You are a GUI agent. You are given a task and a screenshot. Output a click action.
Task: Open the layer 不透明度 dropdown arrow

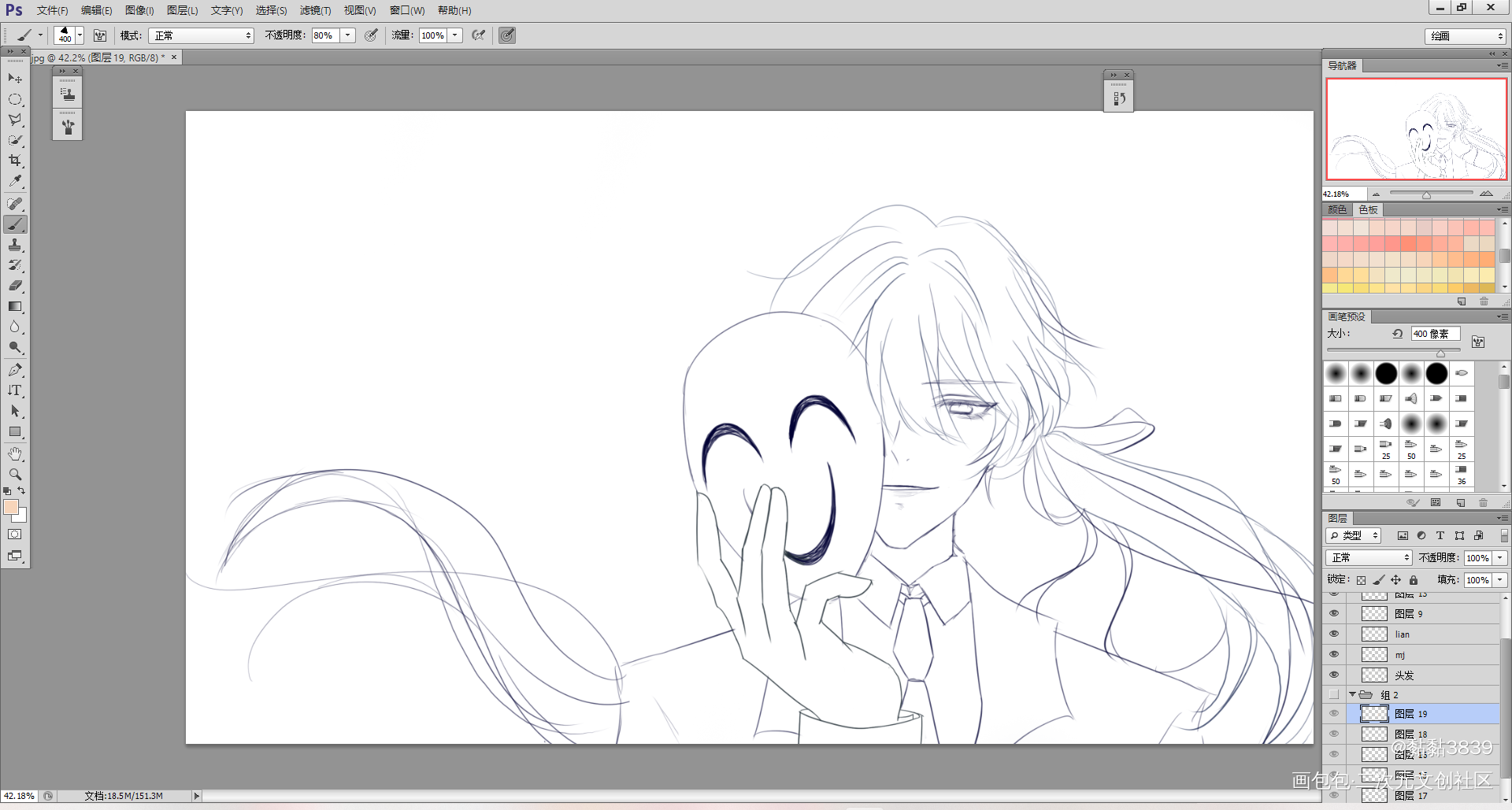click(x=1500, y=557)
